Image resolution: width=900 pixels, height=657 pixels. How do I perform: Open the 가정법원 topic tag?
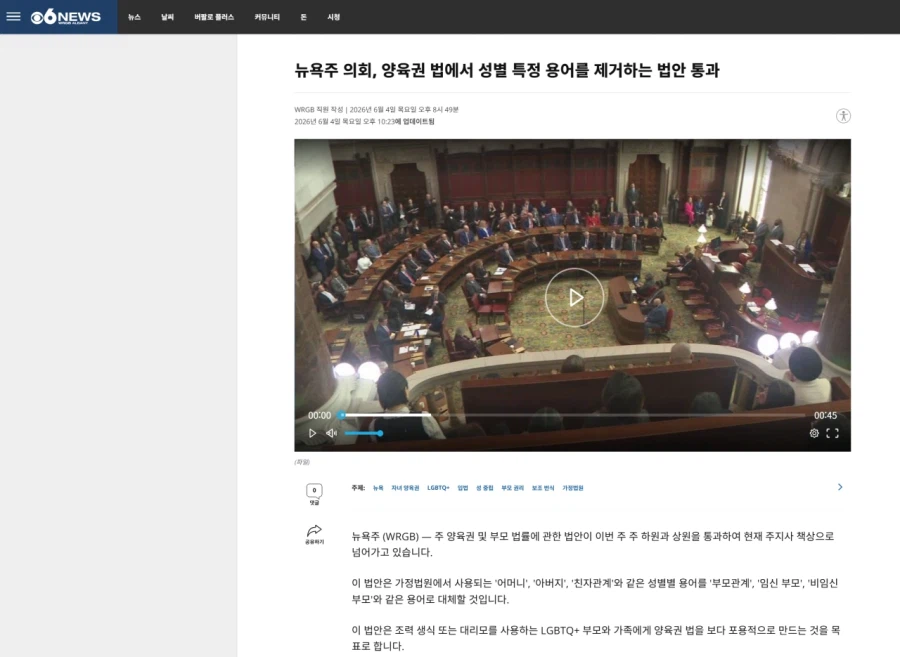[x=573, y=488]
